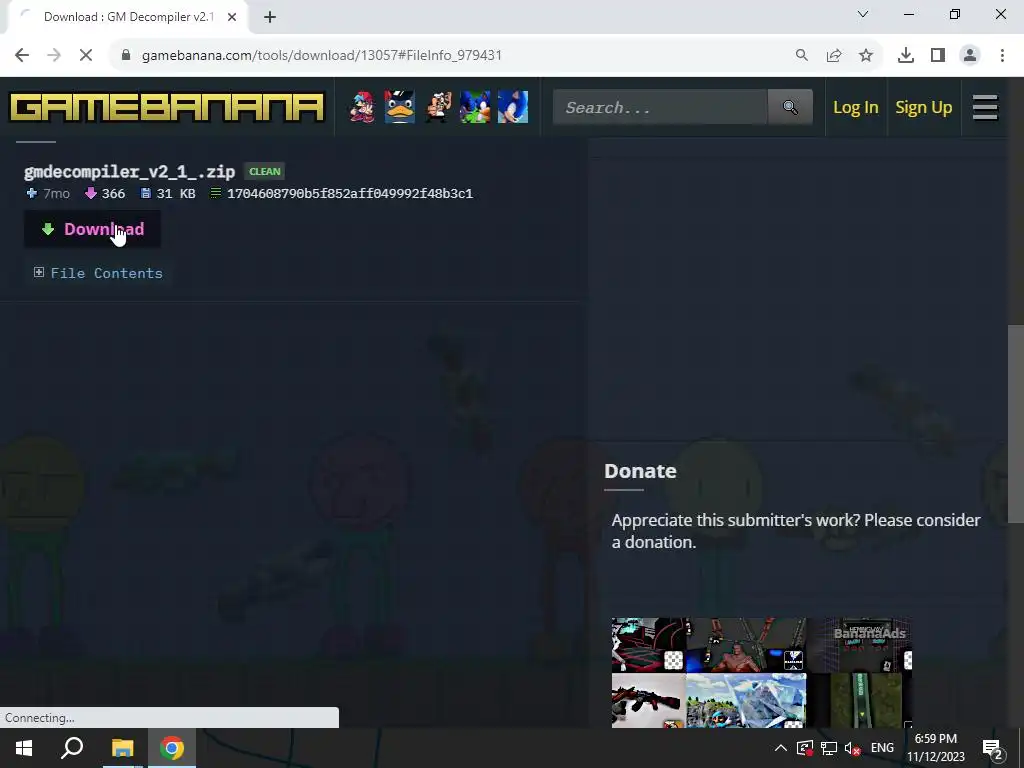Screen dimensions: 1024x768
Task: Expand File Contents section
Action: [x=98, y=273]
